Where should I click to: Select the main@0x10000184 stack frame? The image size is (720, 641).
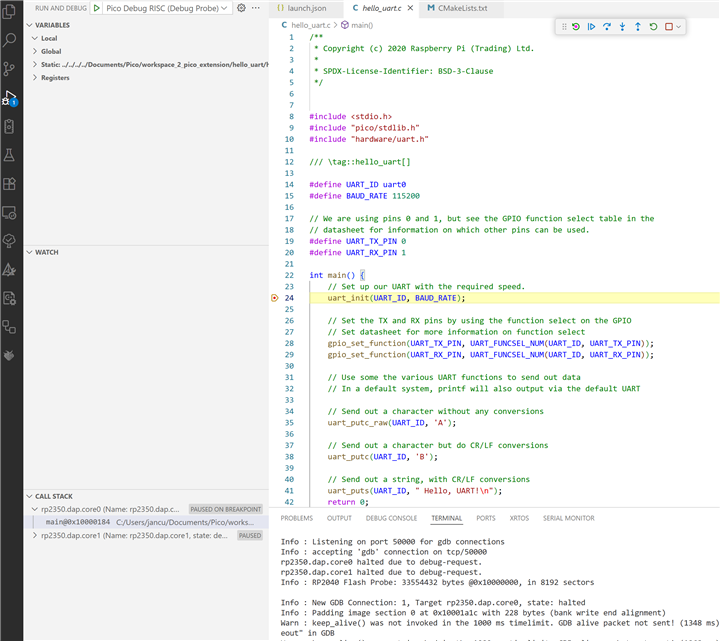click(78, 522)
